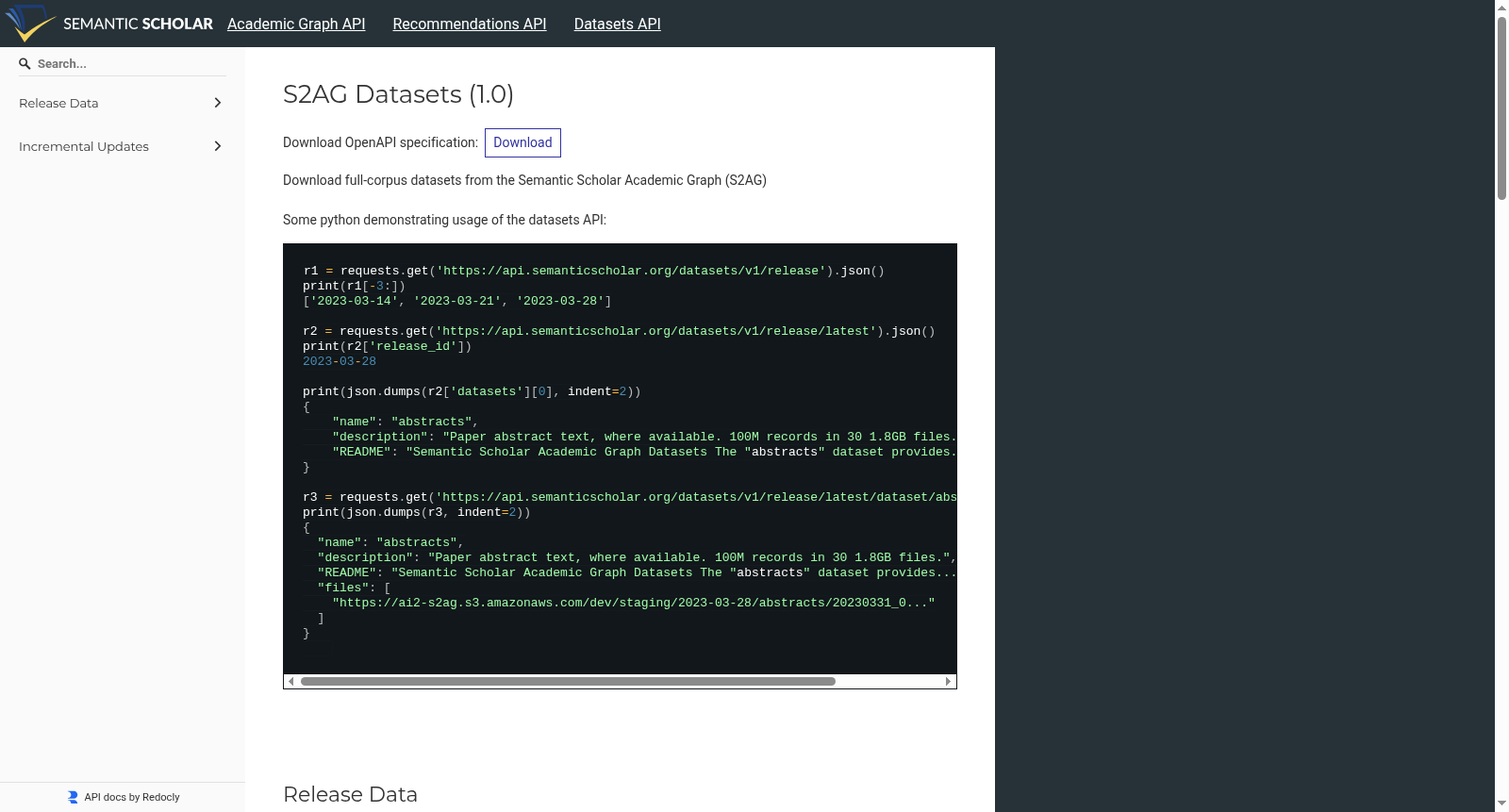Screen dimensions: 1509x812
Task: Click 'Download full-corpus datasets' description text
Action: pos(524,180)
